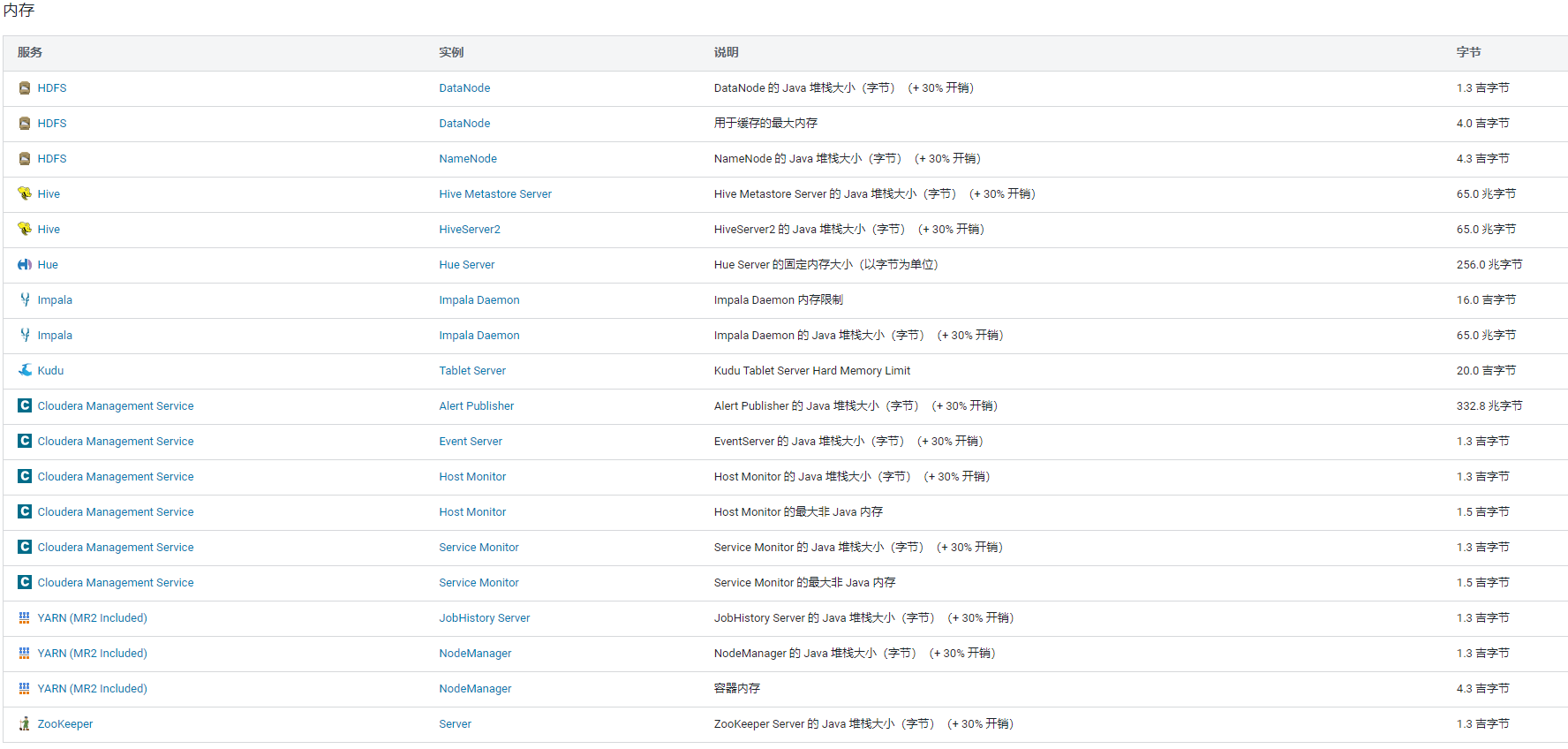The width and height of the screenshot is (1568, 749).
Task: Open the Impala Daemon link in the Java heap row
Action: click(479, 336)
